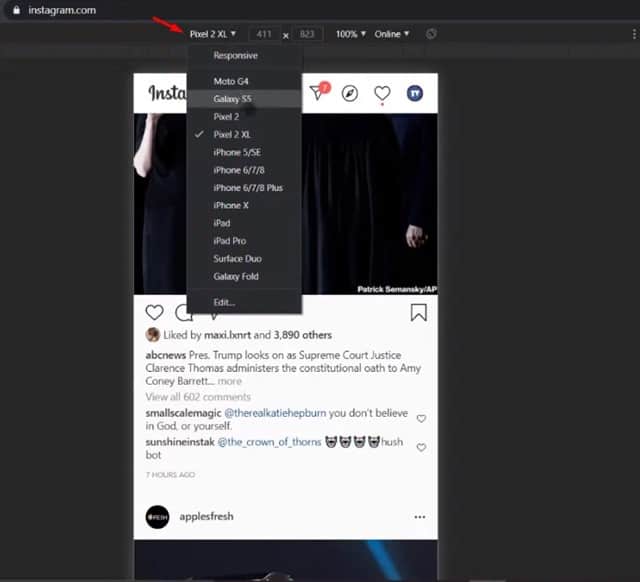Open @therealkatiehepburn mention
Screen dimensions: 640x582
click(276, 413)
